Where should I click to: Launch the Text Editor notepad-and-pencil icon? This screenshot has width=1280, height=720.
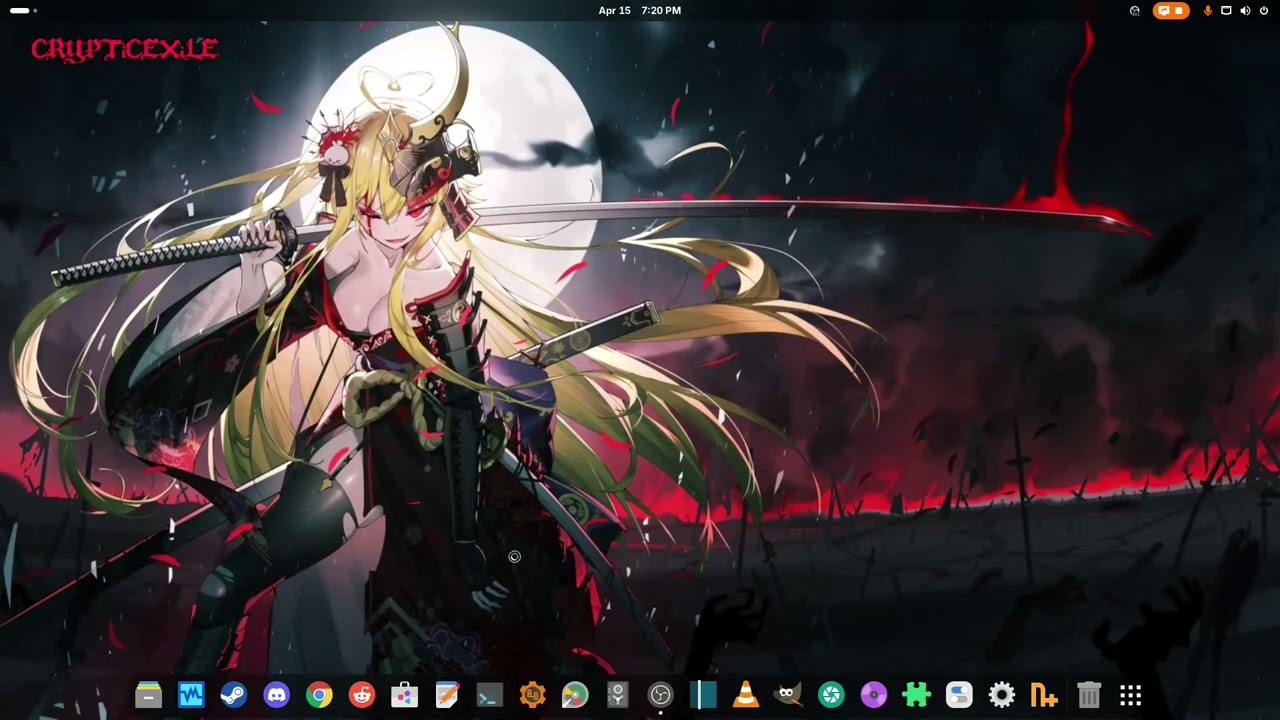pyautogui.click(x=447, y=695)
